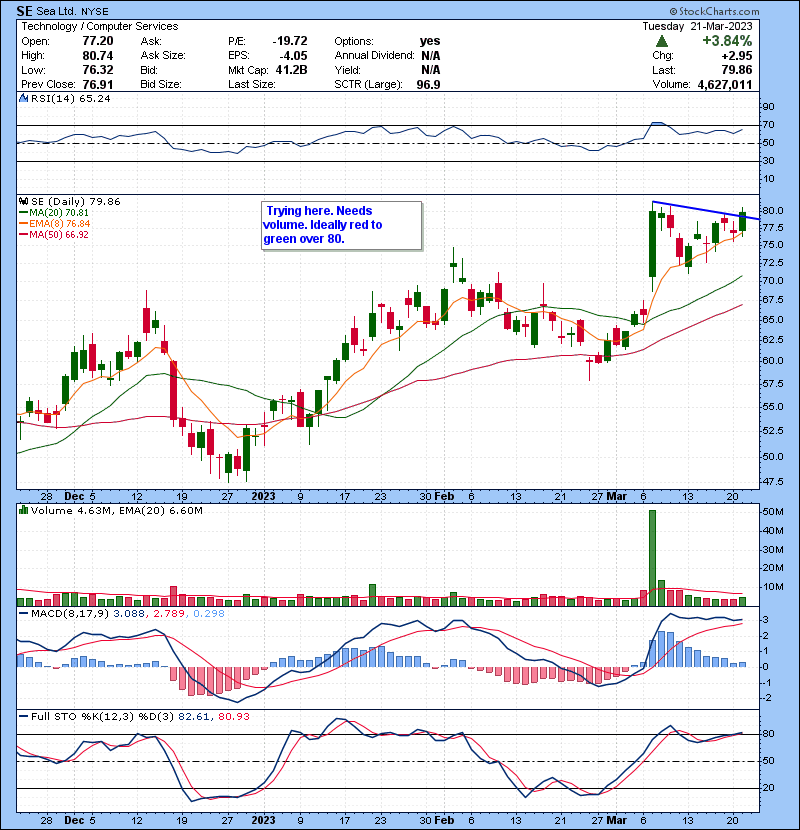Image resolution: width=800 pixels, height=830 pixels.
Task: Select the Technology / Computer Services sector line
Action: (100, 26)
